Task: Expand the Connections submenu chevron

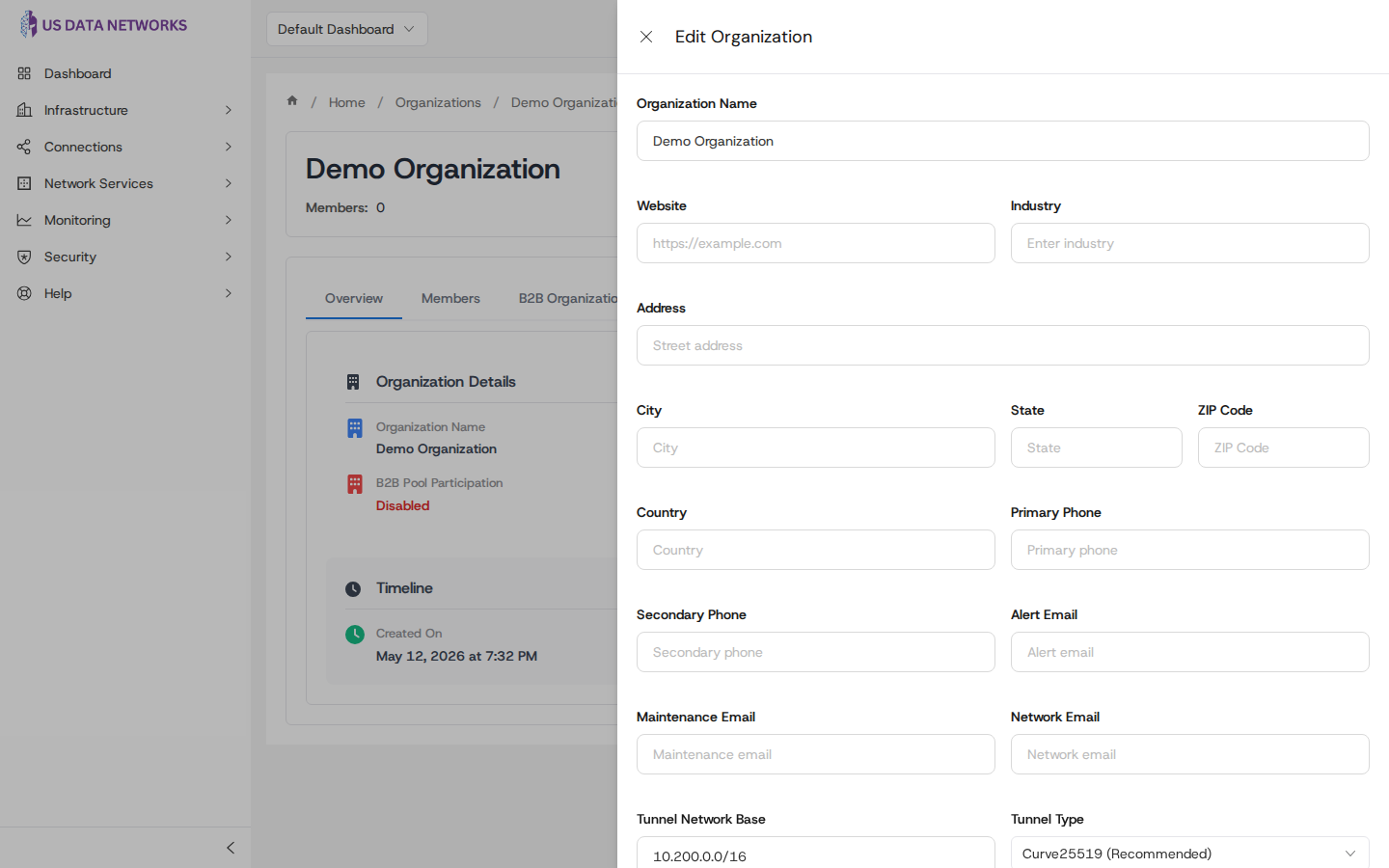Action: (x=229, y=147)
